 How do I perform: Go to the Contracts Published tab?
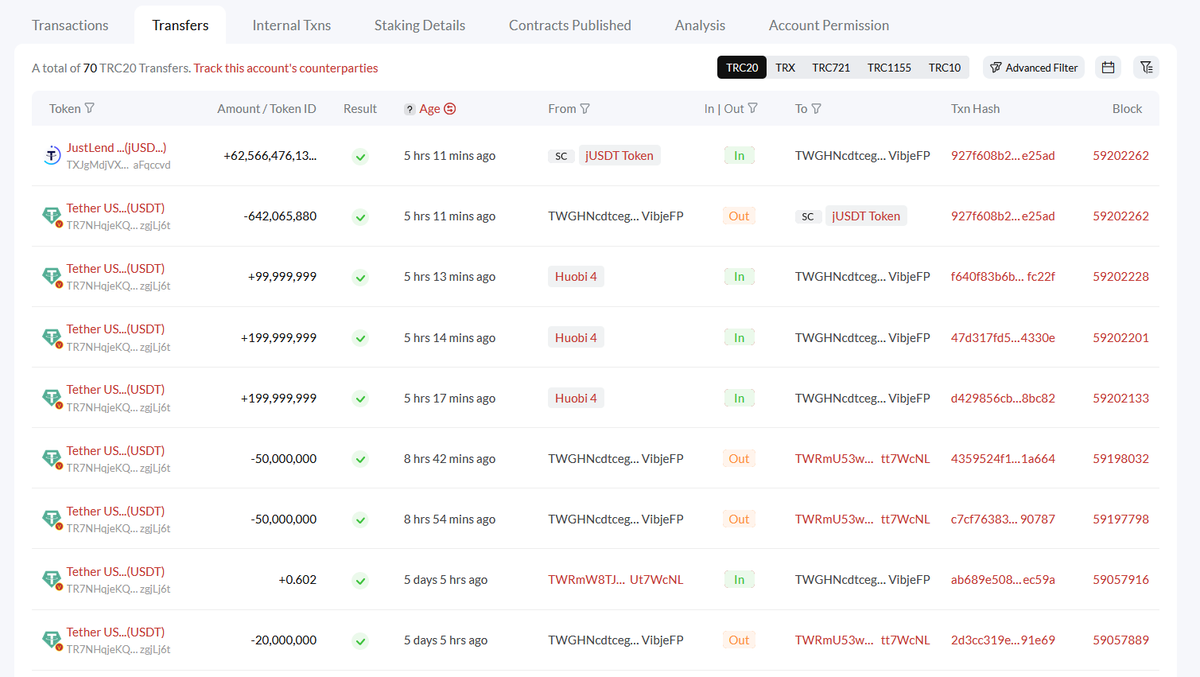[570, 25]
